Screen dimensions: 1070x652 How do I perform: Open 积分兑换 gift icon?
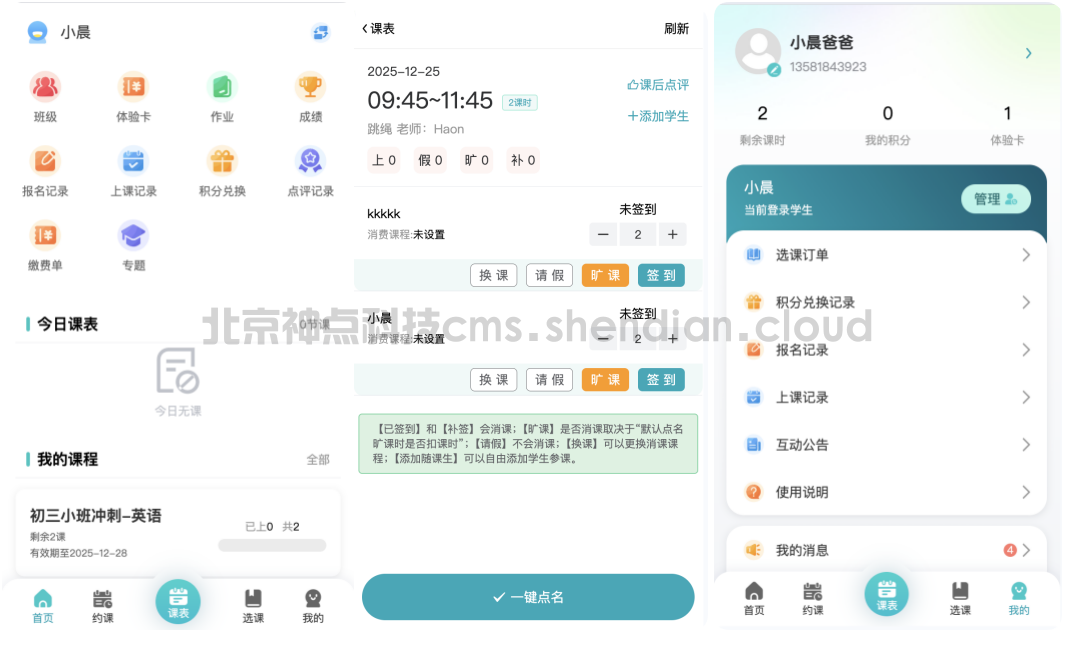pos(222,161)
